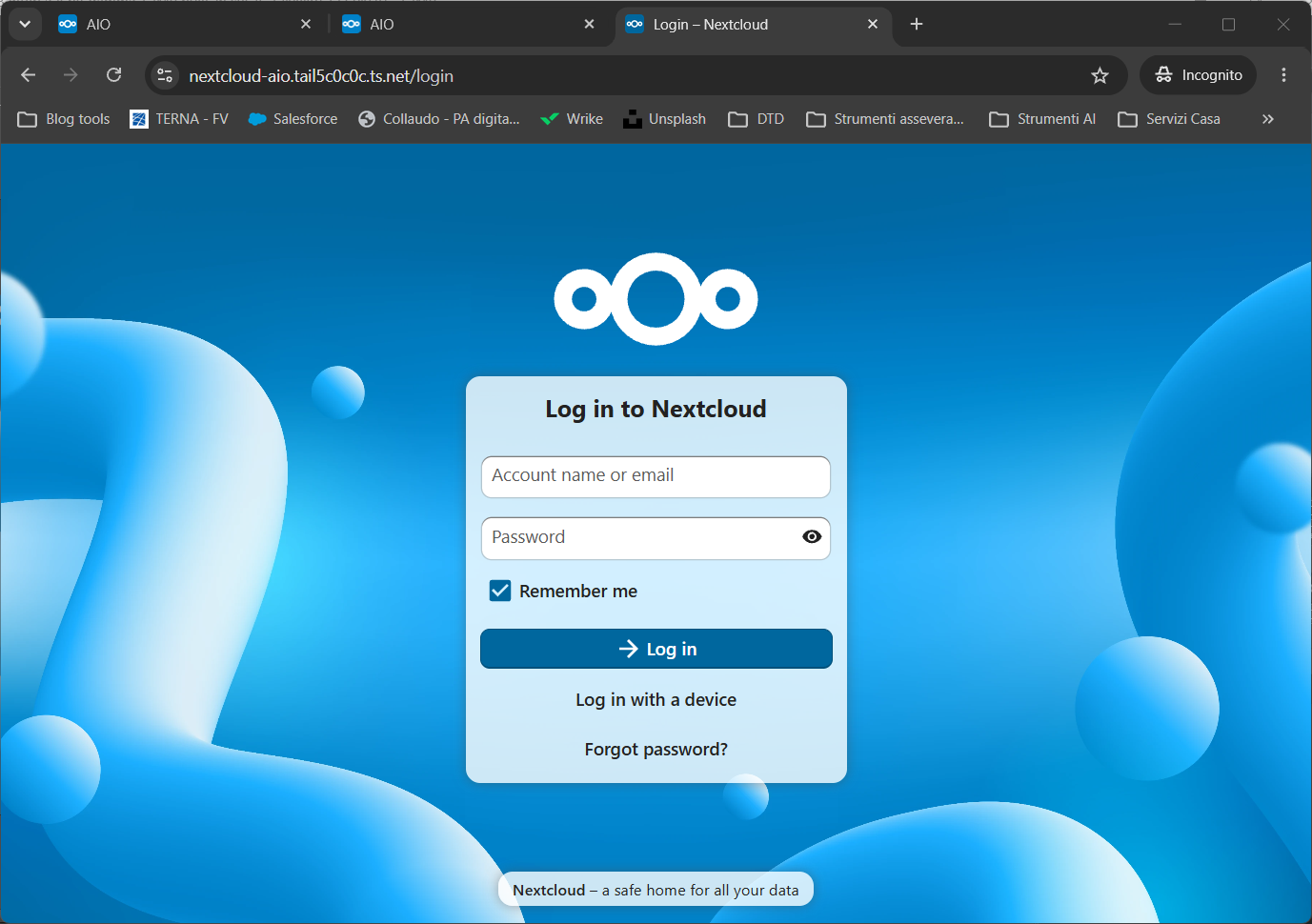Image resolution: width=1312 pixels, height=924 pixels.
Task: Open the Chrome three-dot menu
Action: pyautogui.click(x=1283, y=75)
